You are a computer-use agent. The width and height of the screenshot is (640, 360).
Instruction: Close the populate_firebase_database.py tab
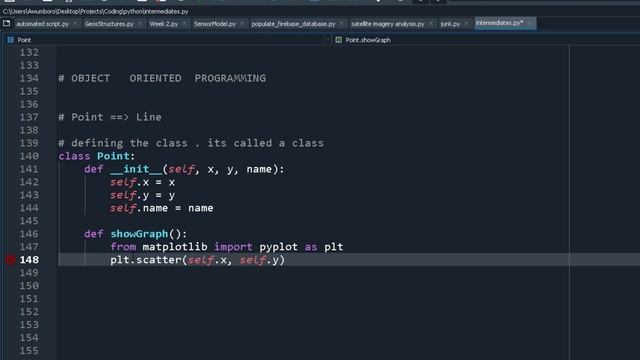(341, 24)
